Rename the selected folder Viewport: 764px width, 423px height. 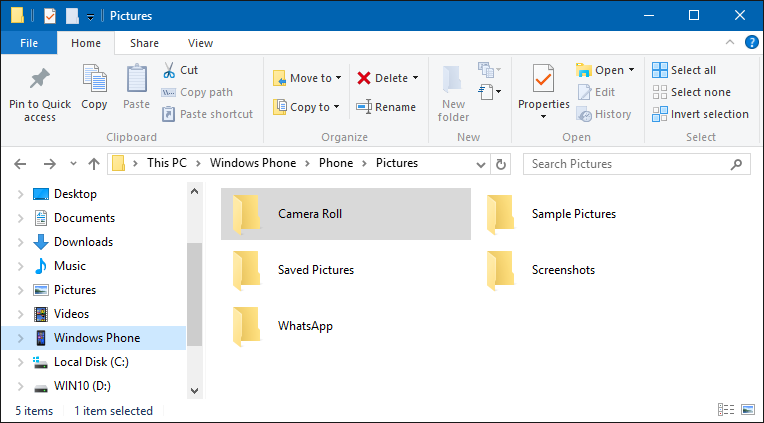pos(386,107)
